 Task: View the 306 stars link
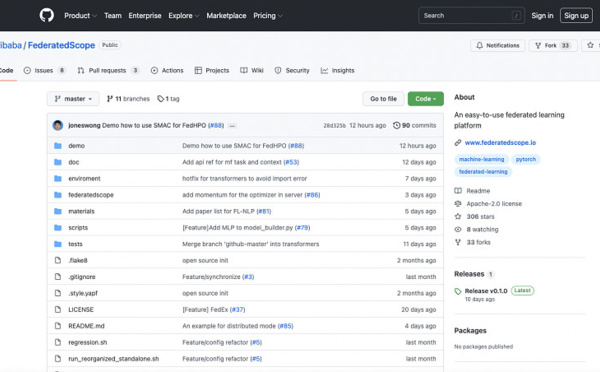(x=474, y=217)
